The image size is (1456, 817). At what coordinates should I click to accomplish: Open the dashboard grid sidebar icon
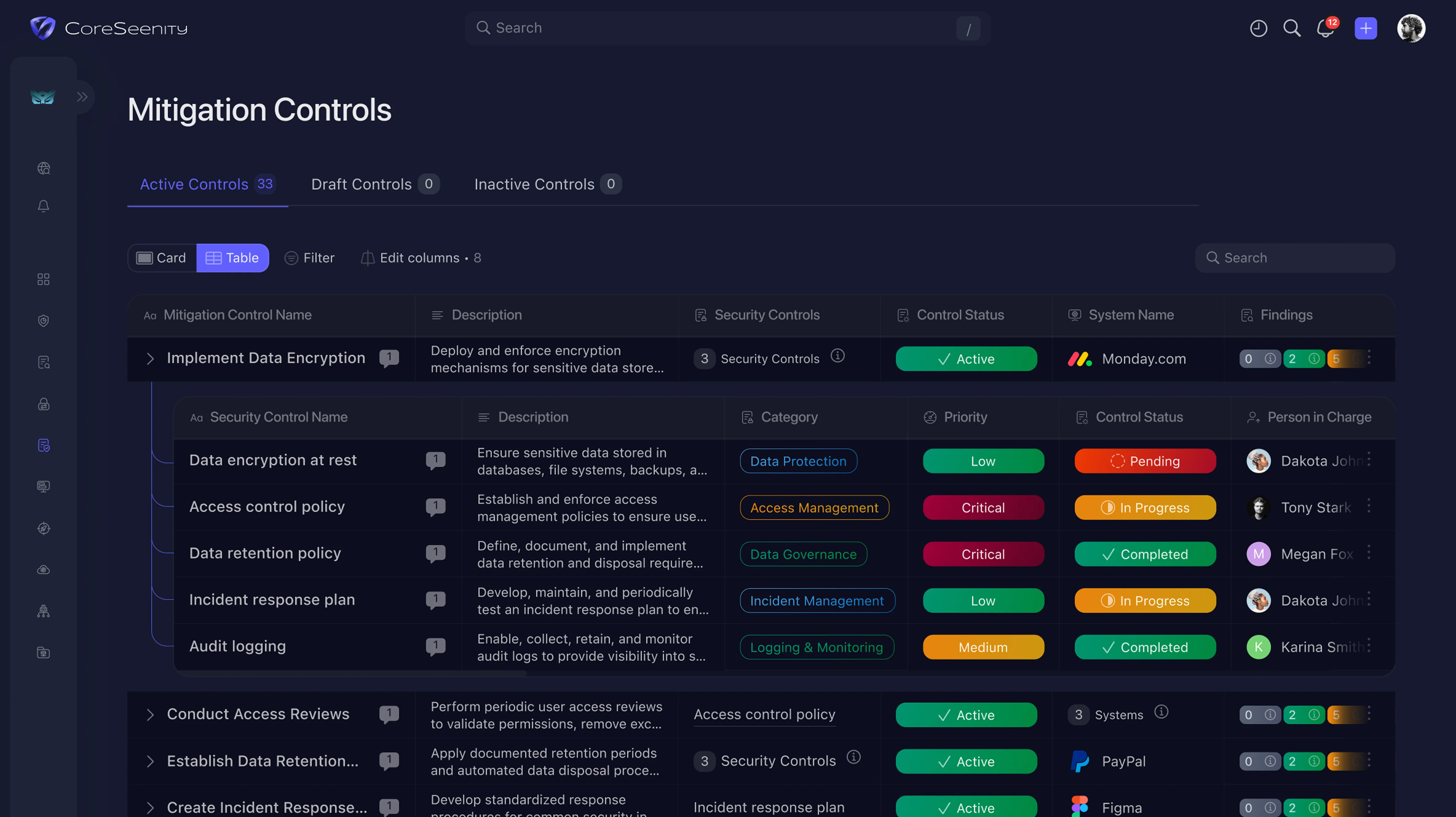click(x=44, y=279)
